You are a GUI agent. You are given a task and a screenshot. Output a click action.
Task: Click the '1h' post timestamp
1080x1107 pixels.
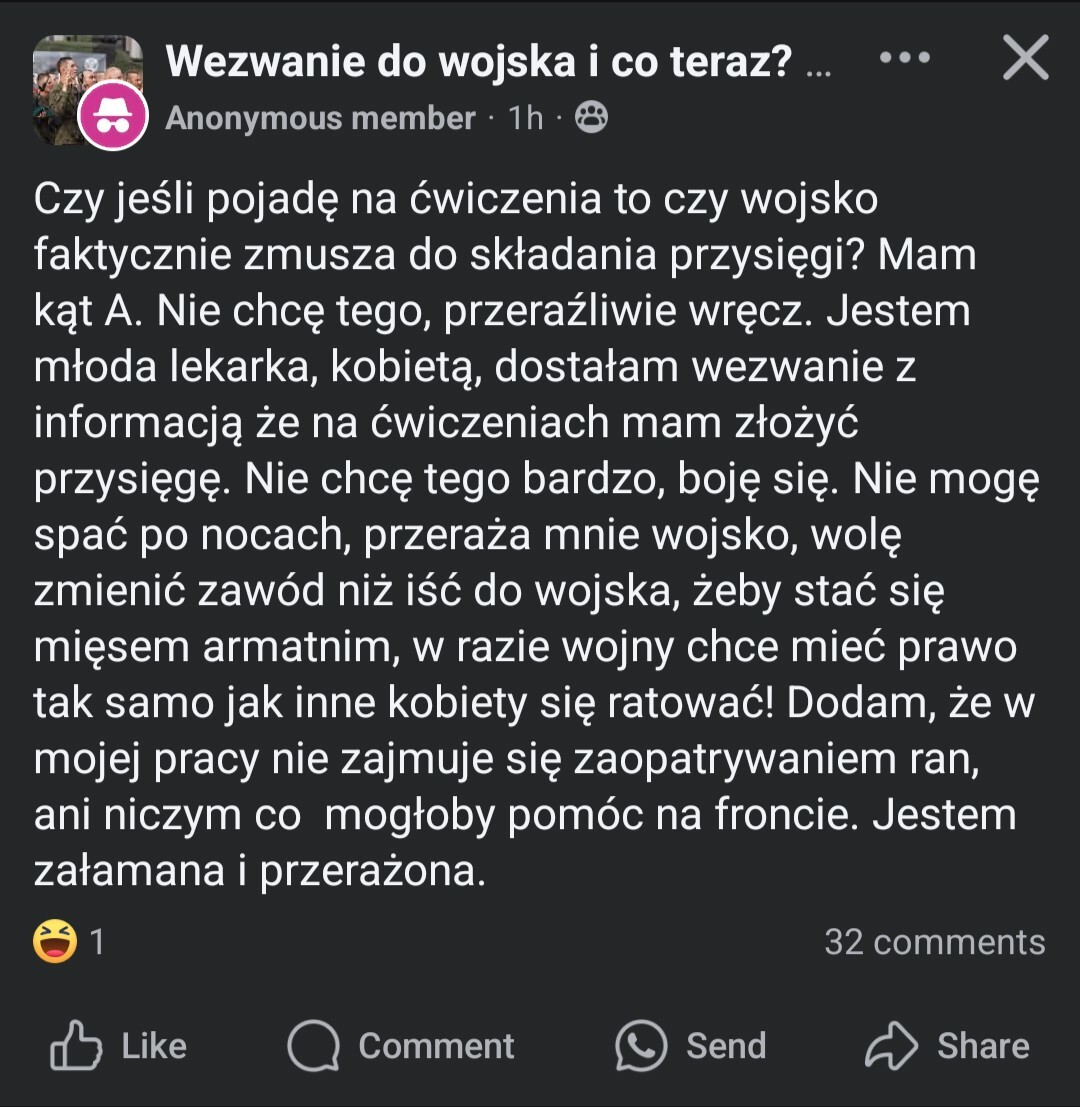point(526,118)
